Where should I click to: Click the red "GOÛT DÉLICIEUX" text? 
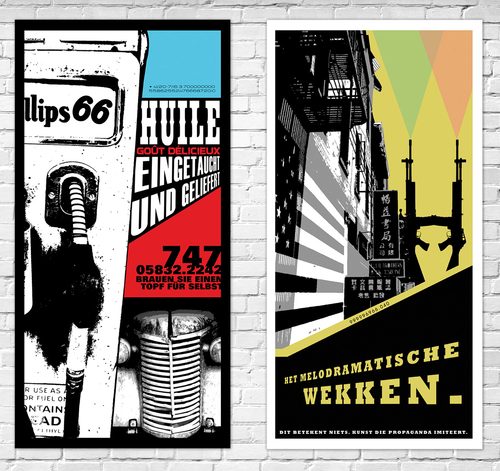[x=178, y=151]
